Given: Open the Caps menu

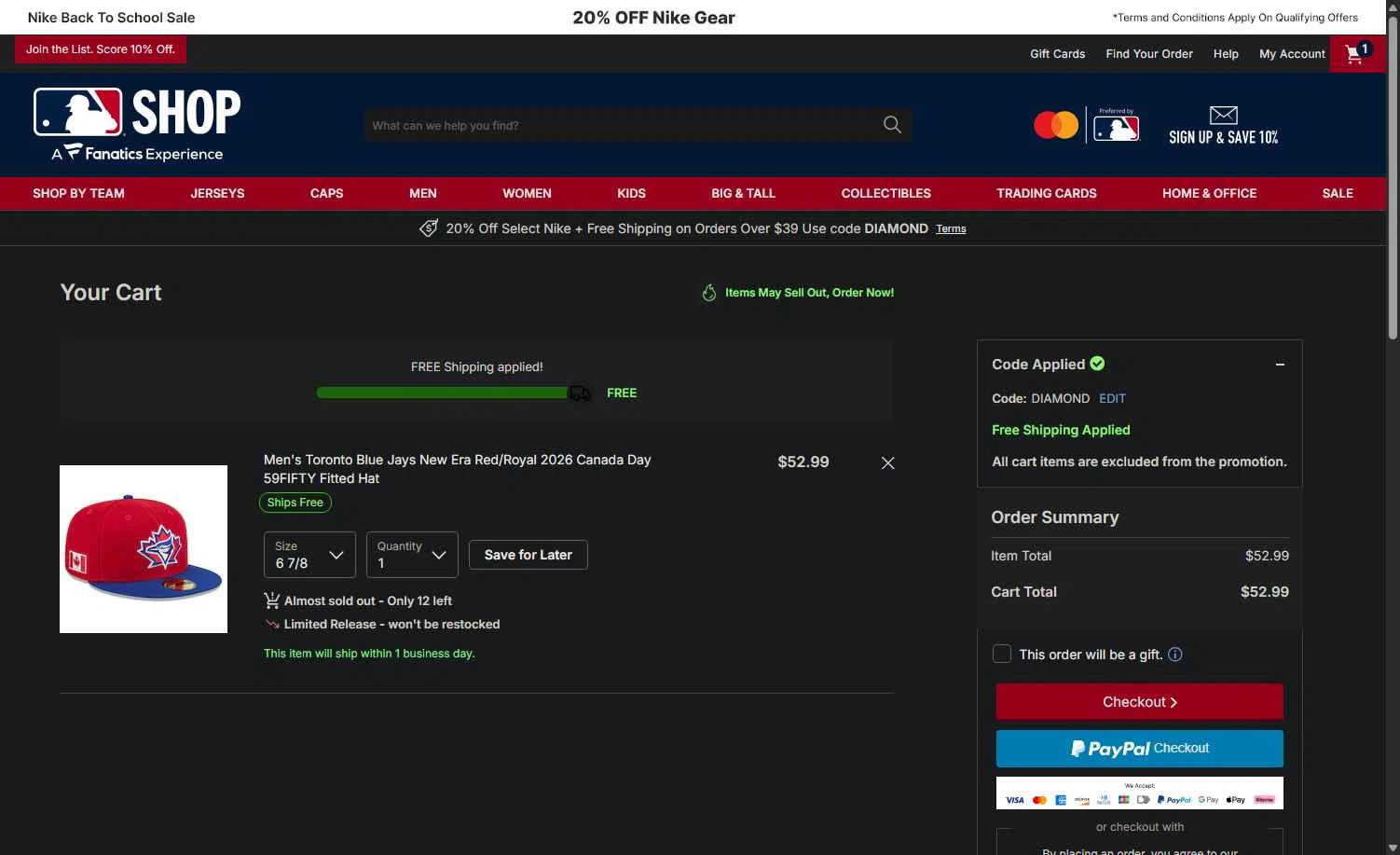Looking at the screenshot, I should tap(326, 193).
